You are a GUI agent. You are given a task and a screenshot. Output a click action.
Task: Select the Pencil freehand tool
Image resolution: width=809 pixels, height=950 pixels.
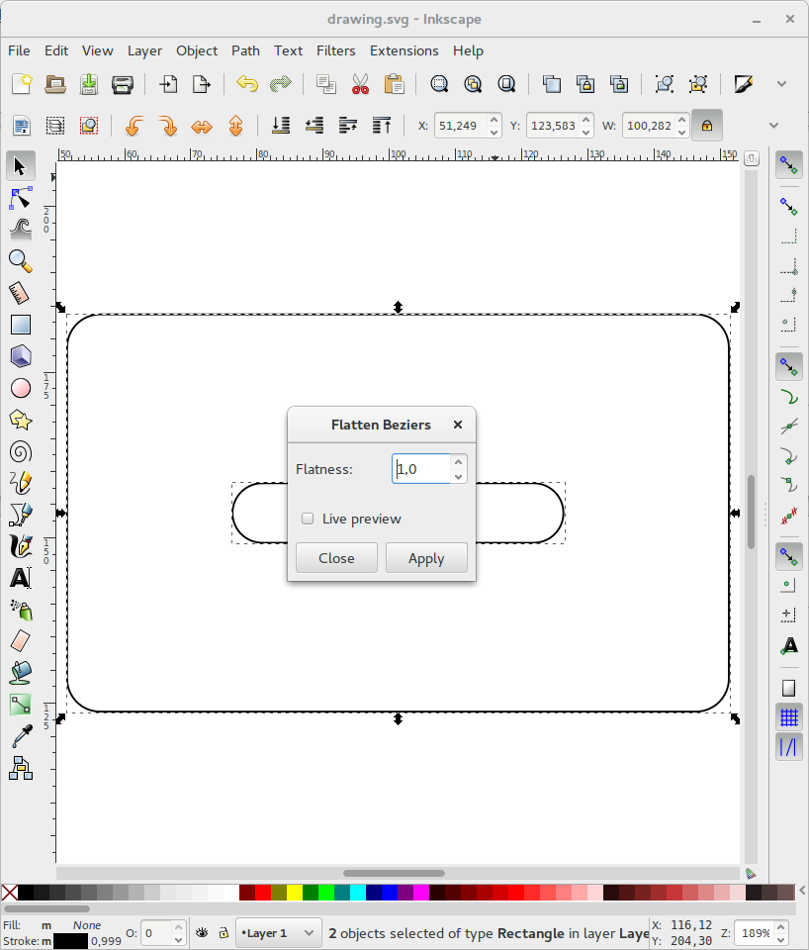pyautogui.click(x=21, y=483)
